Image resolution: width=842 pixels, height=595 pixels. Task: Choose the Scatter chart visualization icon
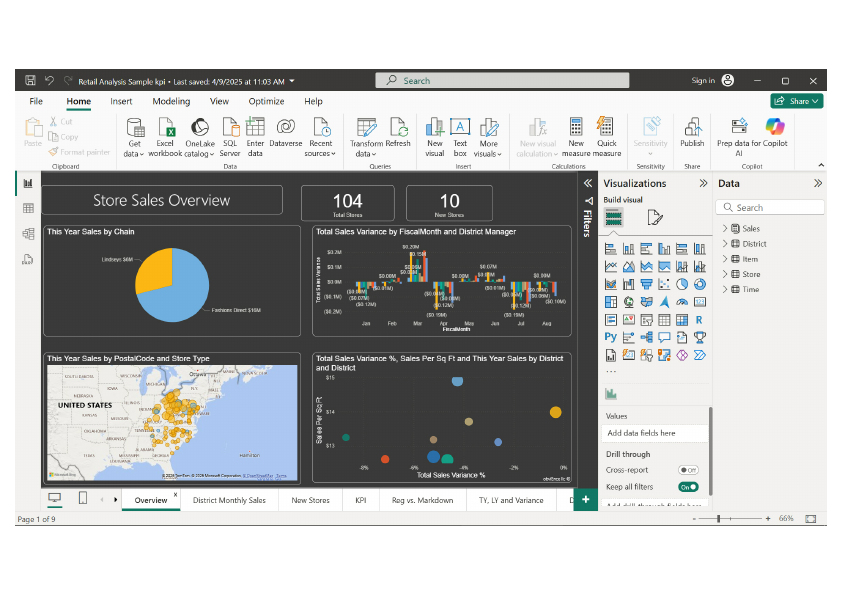click(x=664, y=284)
